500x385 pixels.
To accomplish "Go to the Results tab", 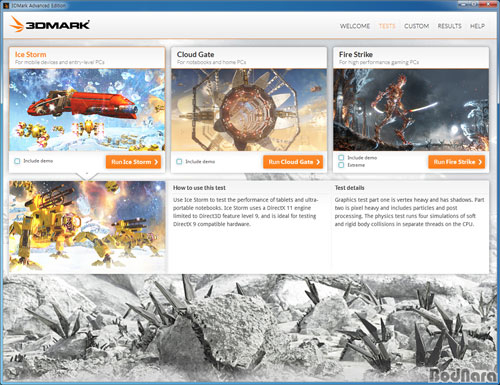I will 449,26.
